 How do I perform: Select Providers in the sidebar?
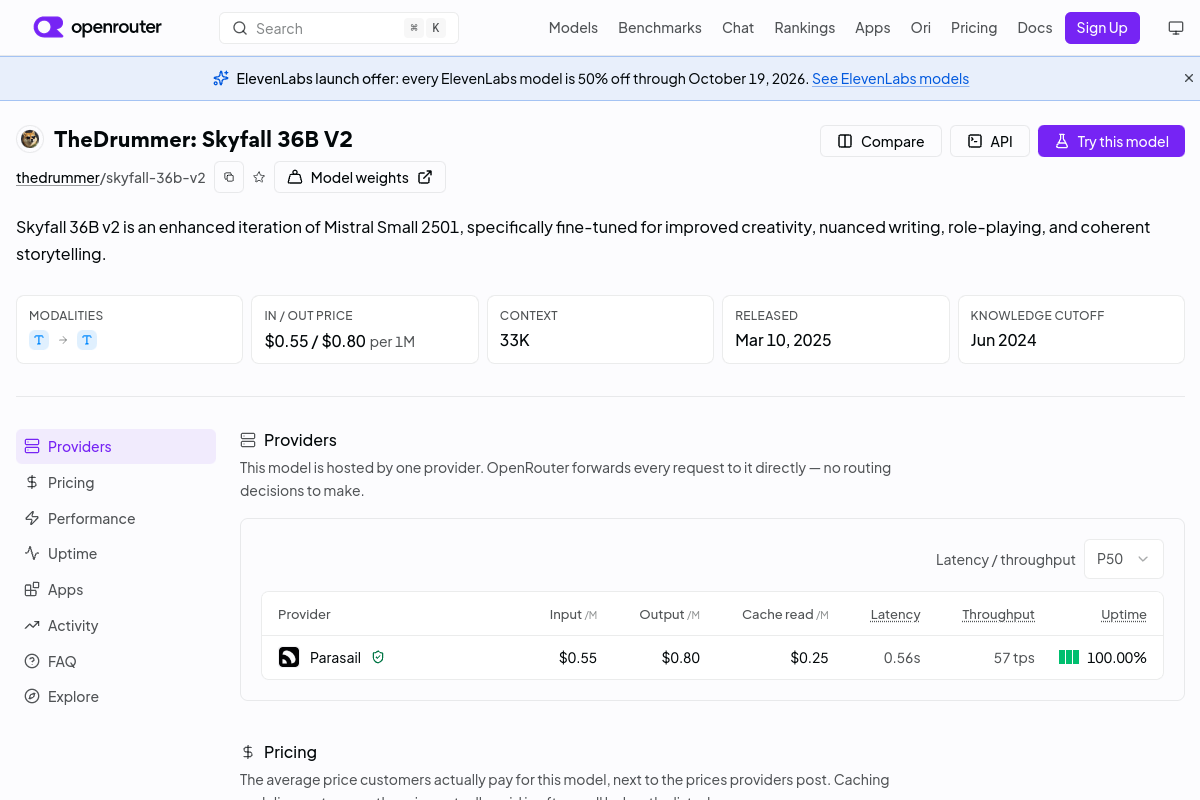pyautogui.click(x=116, y=447)
